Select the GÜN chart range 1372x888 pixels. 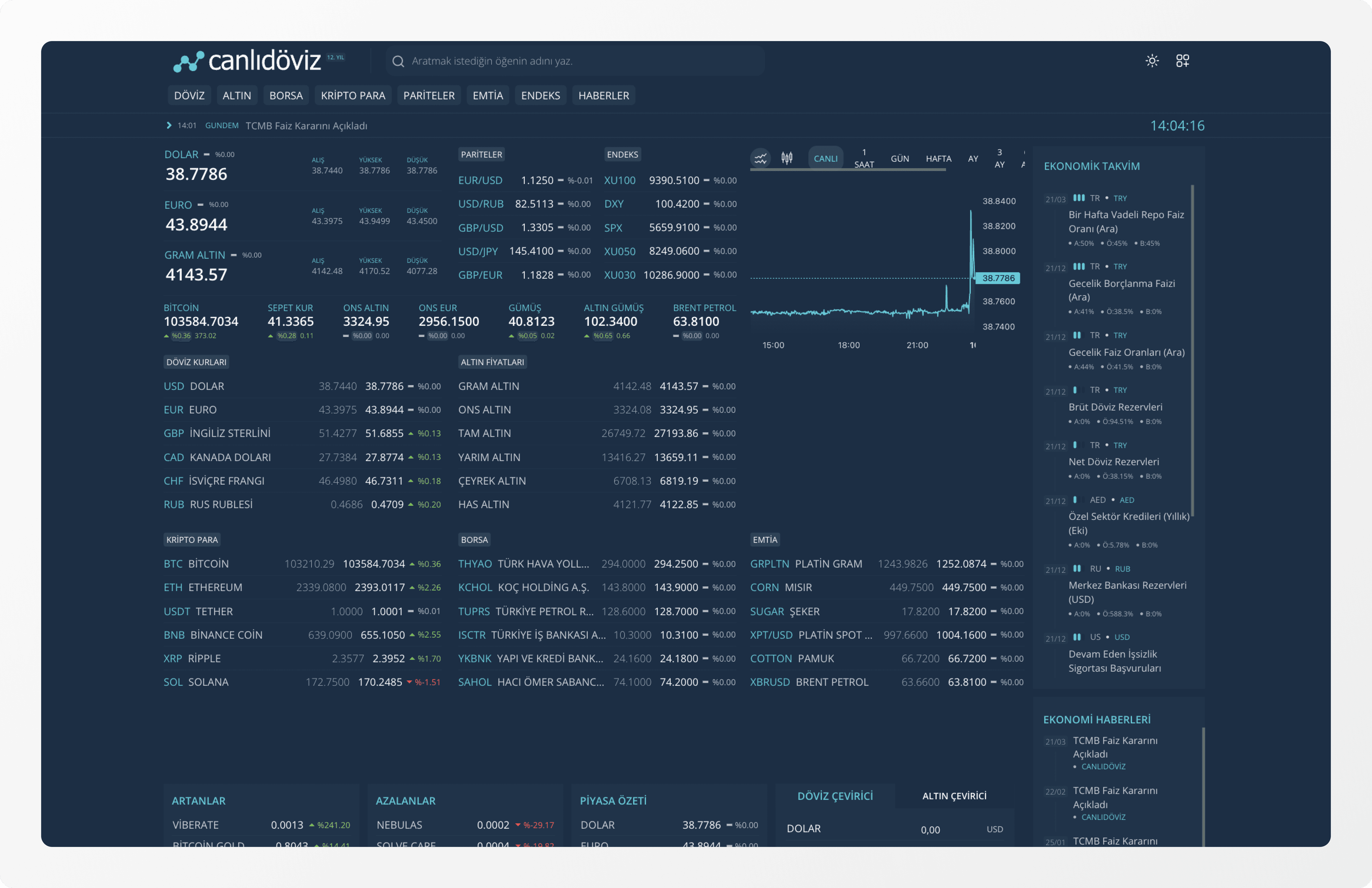(x=899, y=159)
